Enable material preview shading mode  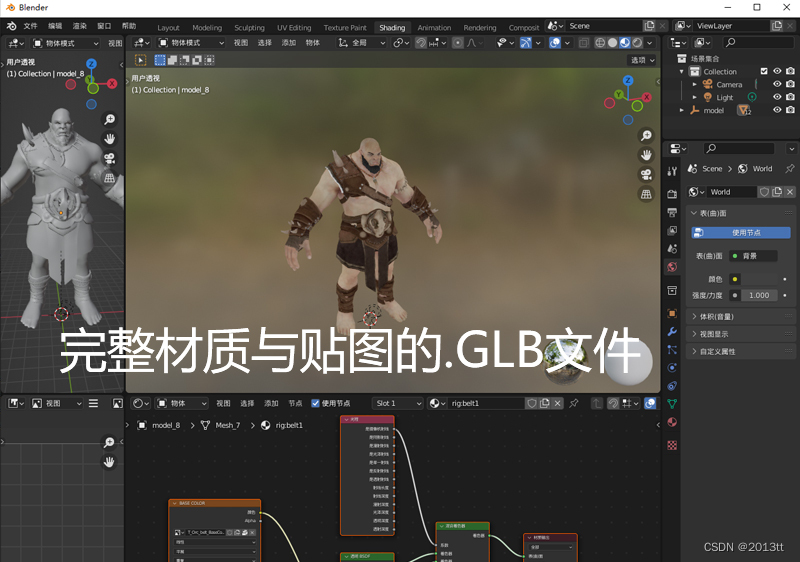point(625,43)
